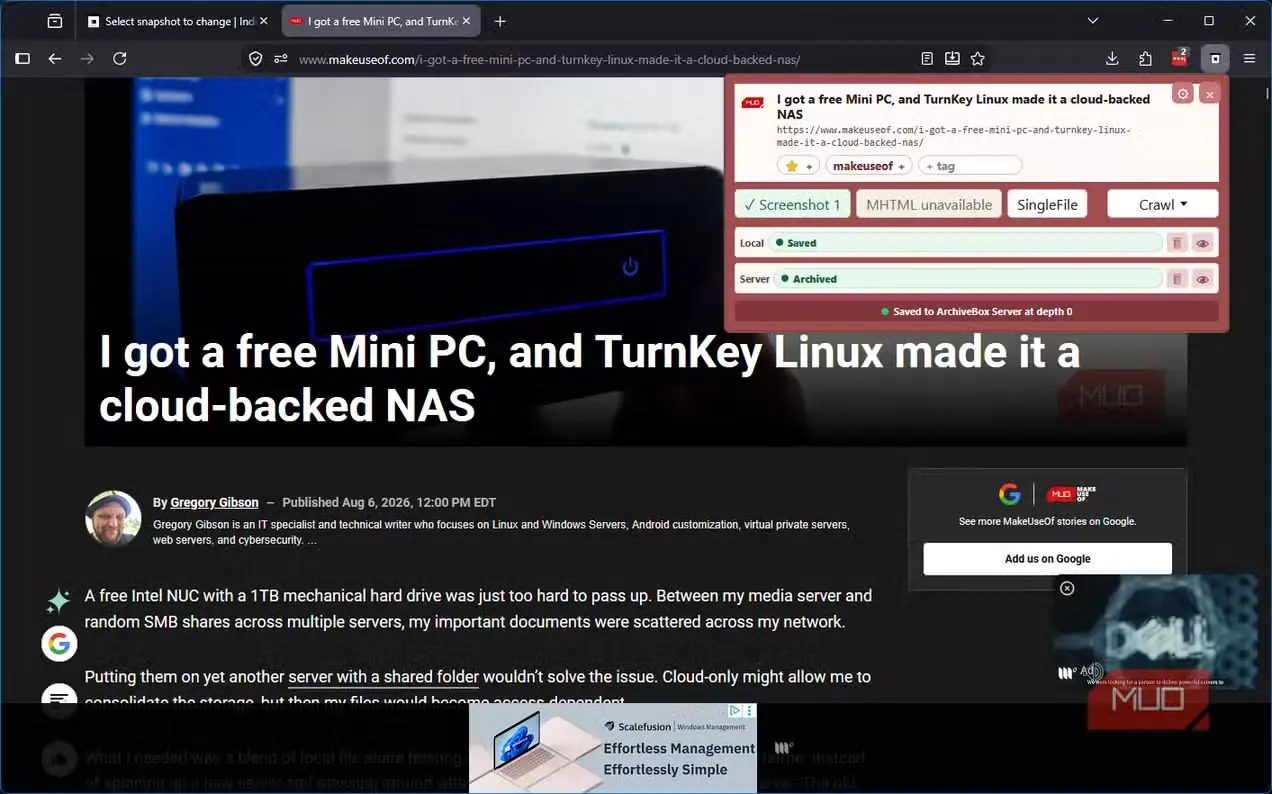The width and height of the screenshot is (1272, 794).
Task: Toggle reader view for the article
Action: (x=927, y=59)
